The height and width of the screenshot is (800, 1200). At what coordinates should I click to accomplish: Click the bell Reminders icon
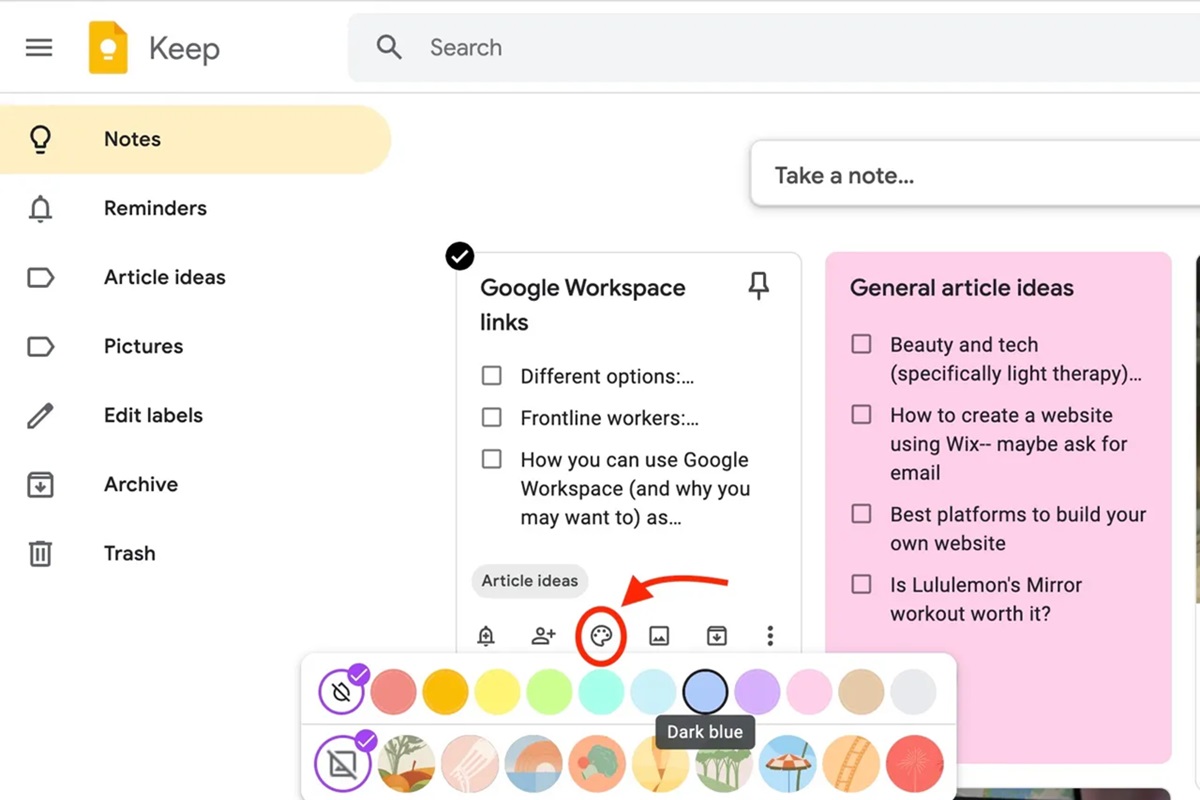tap(40, 208)
